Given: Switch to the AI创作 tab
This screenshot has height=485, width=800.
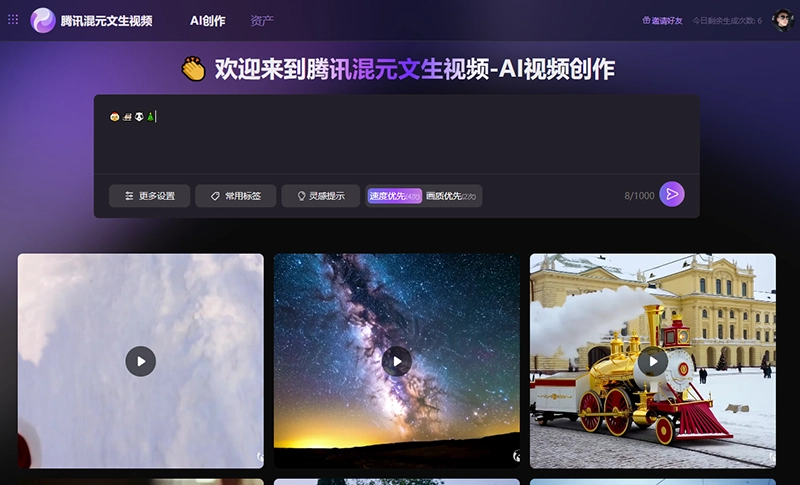Looking at the screenshot, I should click(x=208, y=21).
